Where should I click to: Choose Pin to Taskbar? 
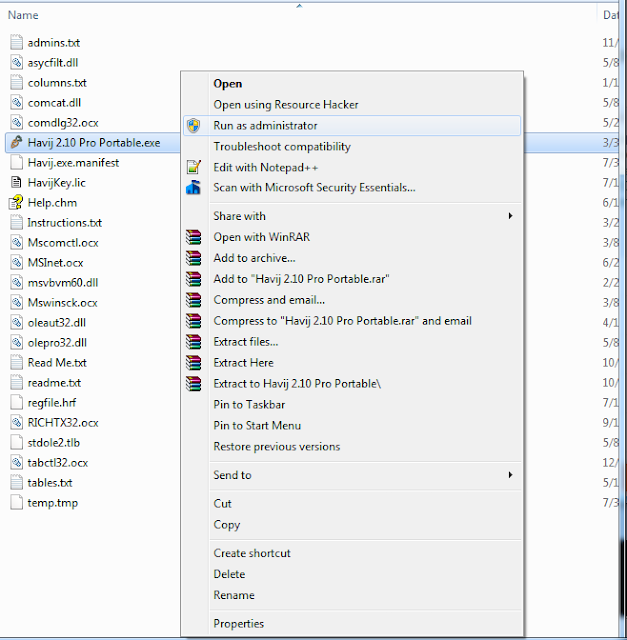pos(352,404)
